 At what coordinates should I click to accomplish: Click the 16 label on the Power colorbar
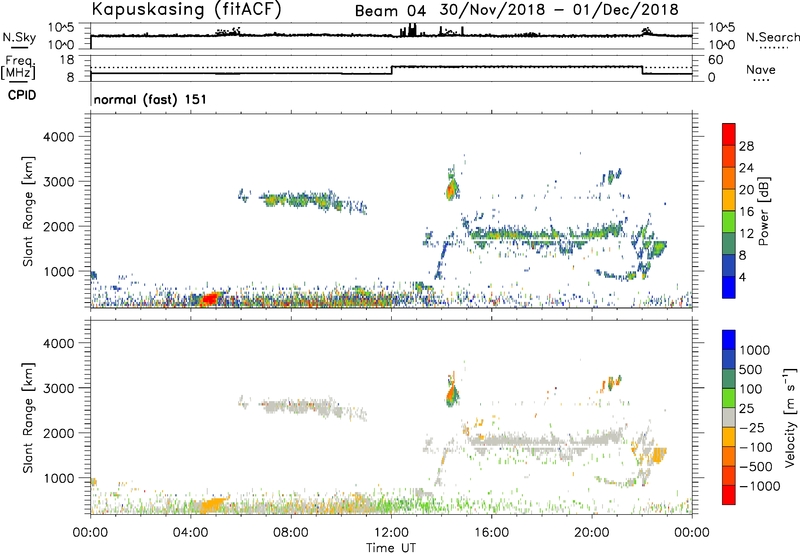click(746, 212)
